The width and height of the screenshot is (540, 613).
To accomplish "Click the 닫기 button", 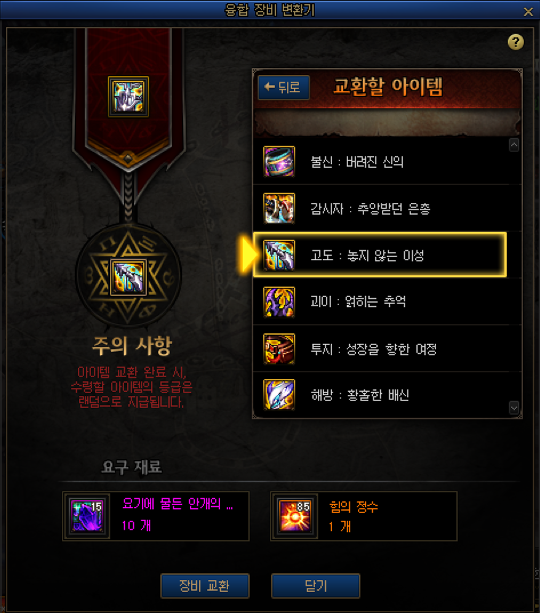I will [315, 586].
